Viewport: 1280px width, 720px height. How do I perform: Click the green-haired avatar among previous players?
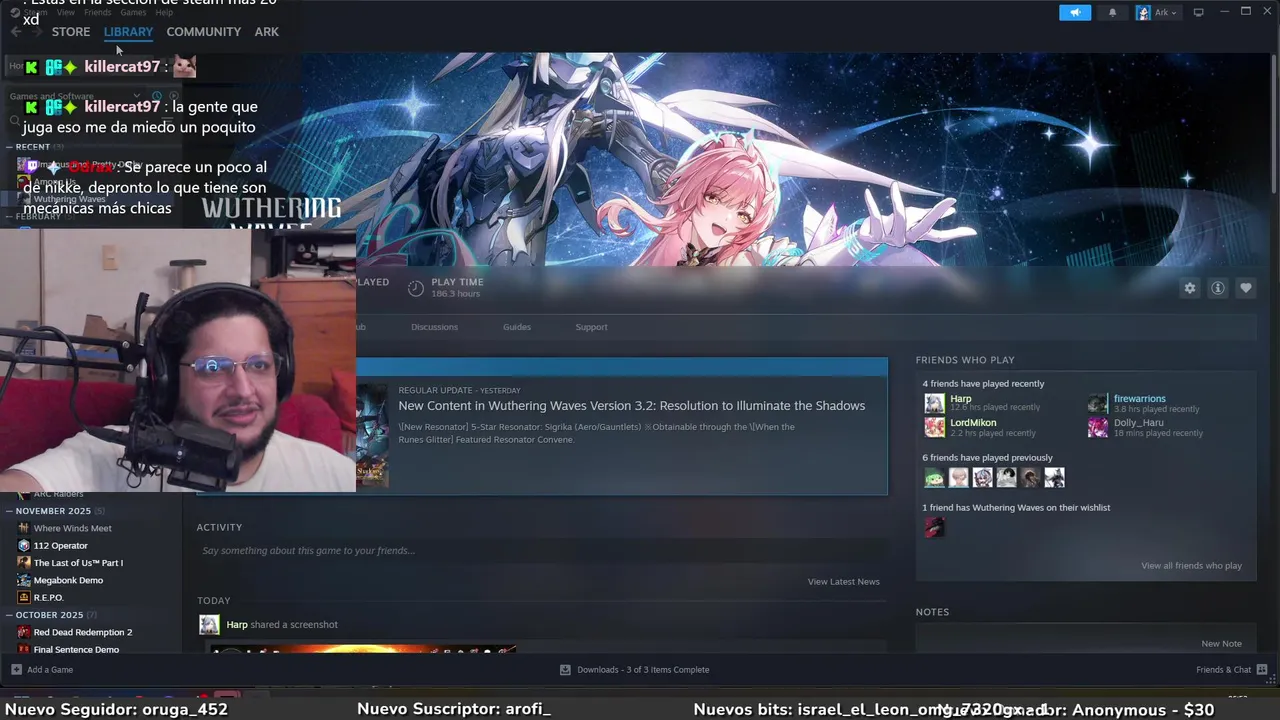tap(934, 478)
